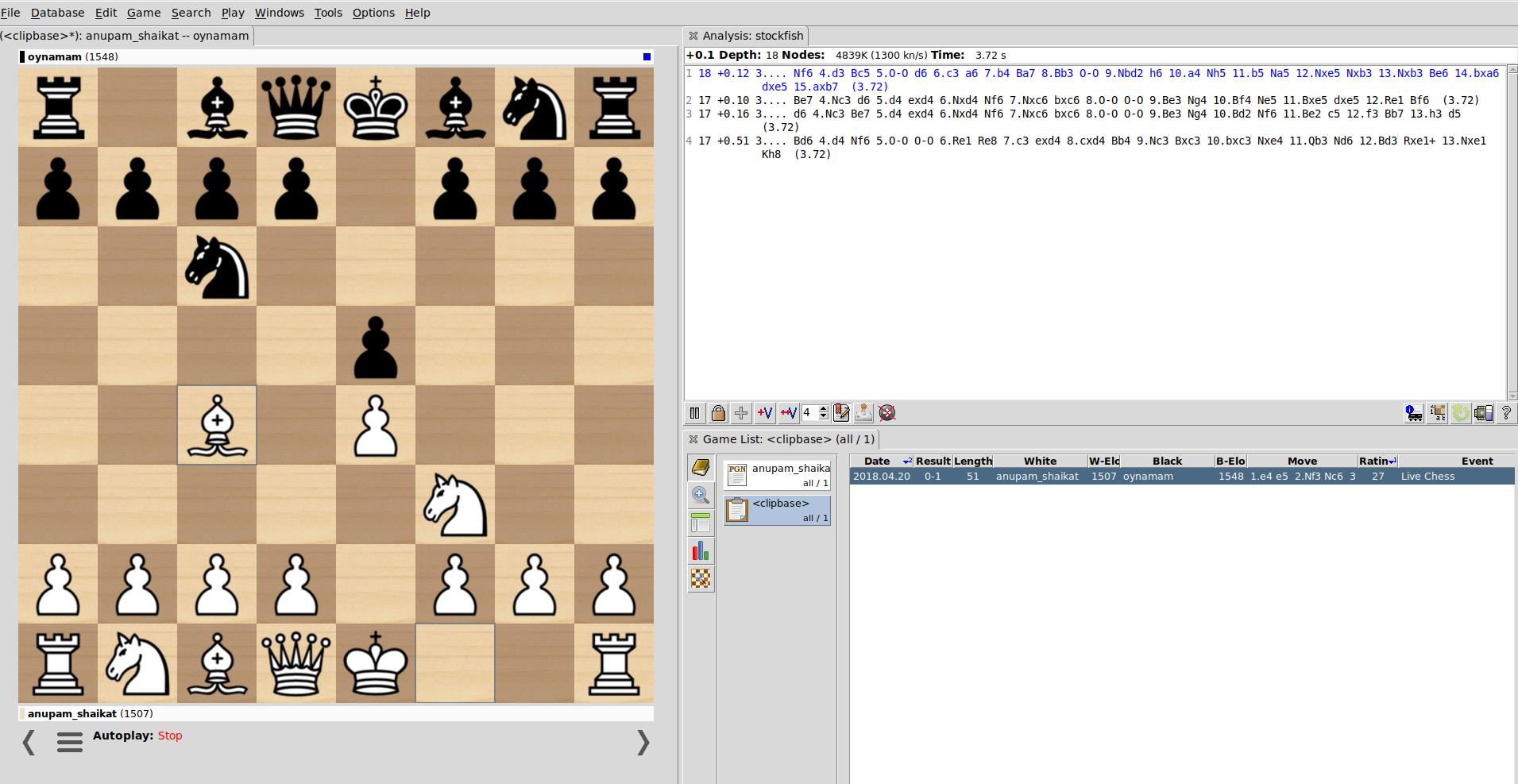The height and width of the screenshot is (784, 1518).
Task: Click the white knight on f3
Action: point(455,504)
